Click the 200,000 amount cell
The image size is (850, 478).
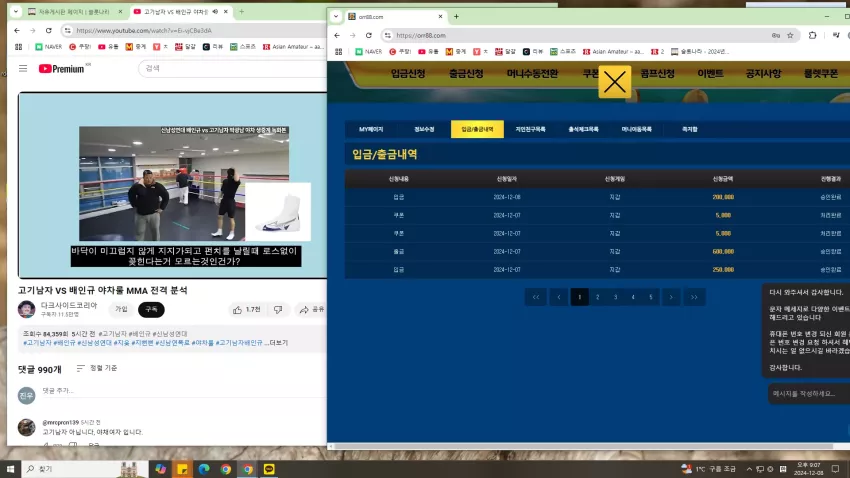point(723,197)
